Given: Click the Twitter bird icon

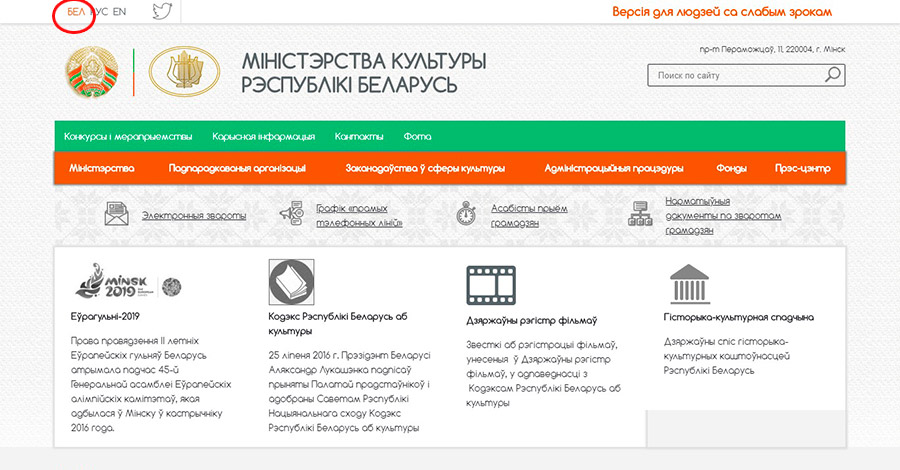Looking at the screenshot, I should [162, 12].
